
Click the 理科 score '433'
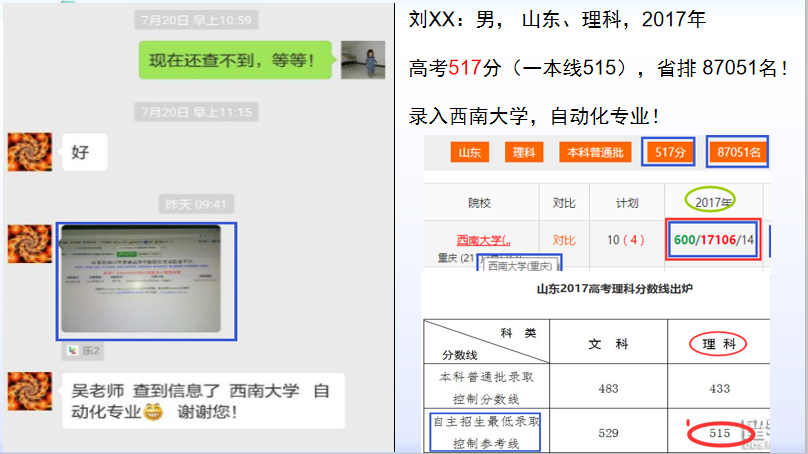tap(719, 389)
